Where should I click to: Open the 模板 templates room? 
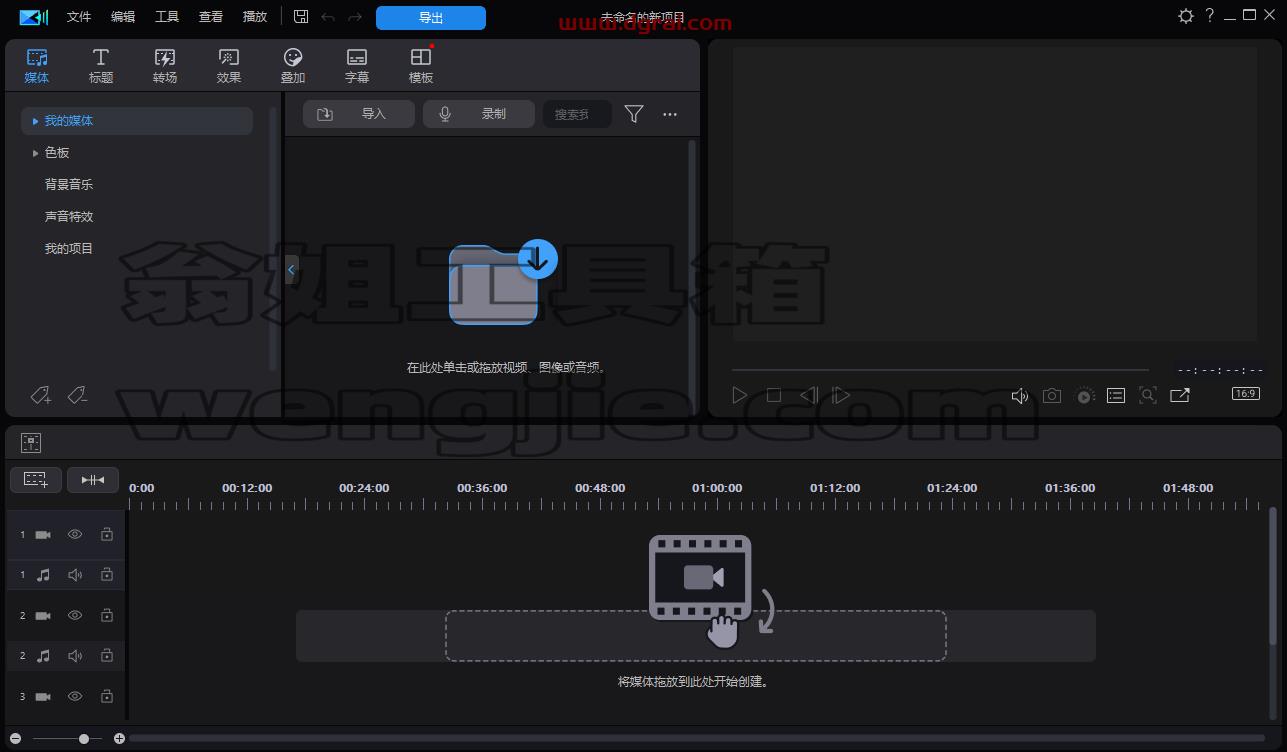(421, 65)
